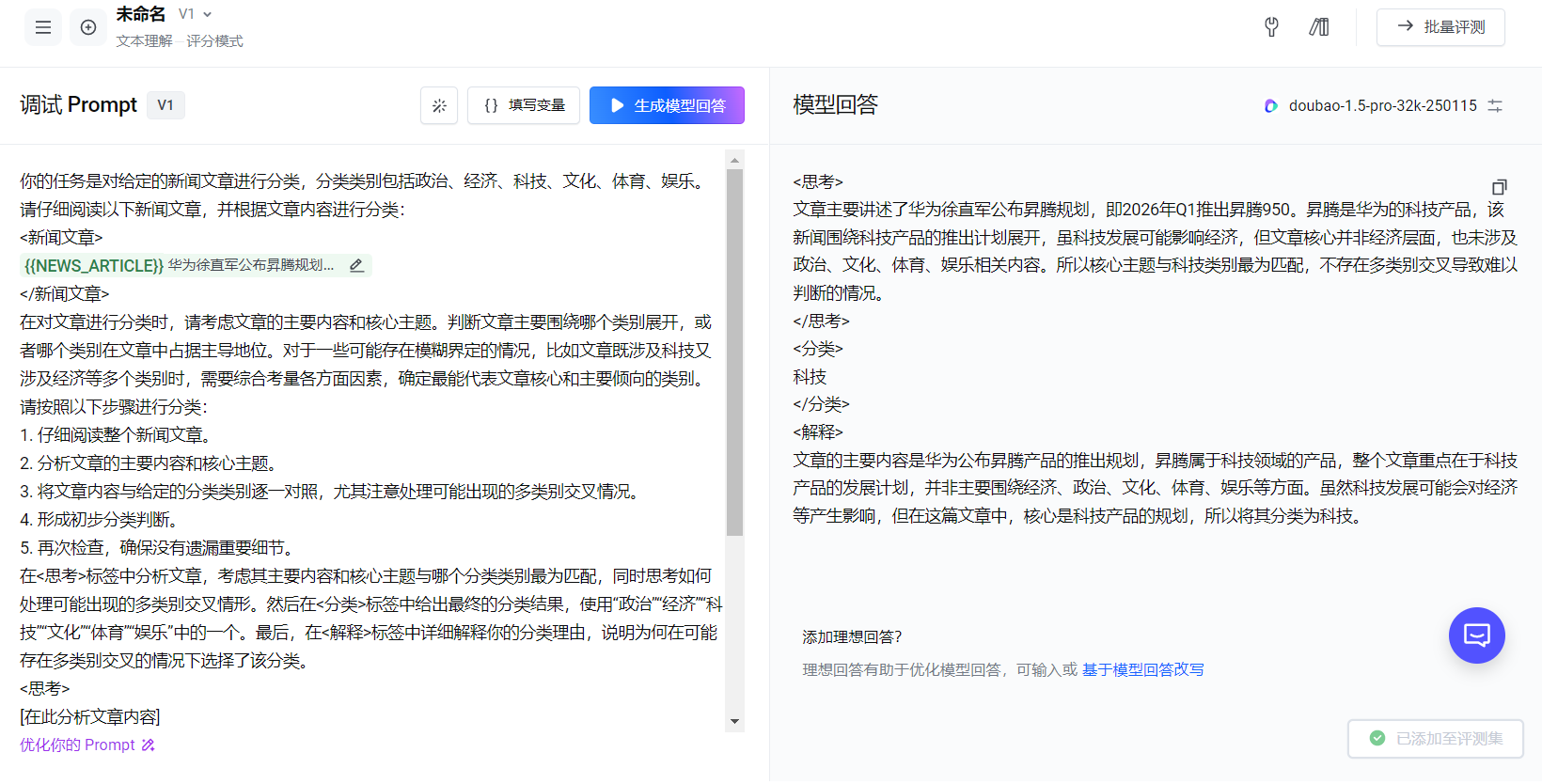Viewport: 1542px width, 784px height.
Task: Click the 基于模型回答改写 link
Action: [x=1142, y=670]
